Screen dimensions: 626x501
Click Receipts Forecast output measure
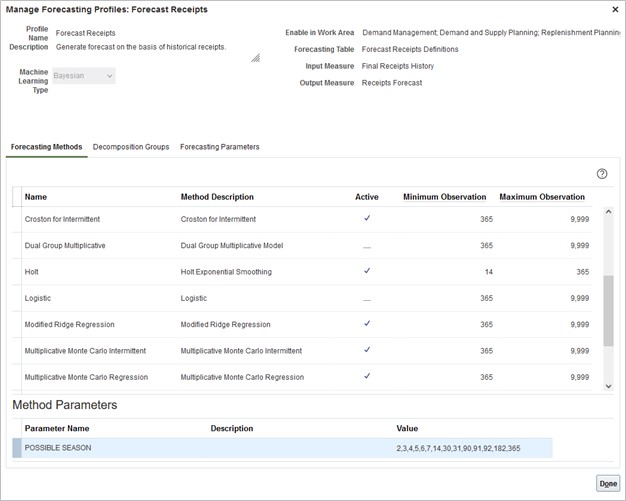point(392,83)
